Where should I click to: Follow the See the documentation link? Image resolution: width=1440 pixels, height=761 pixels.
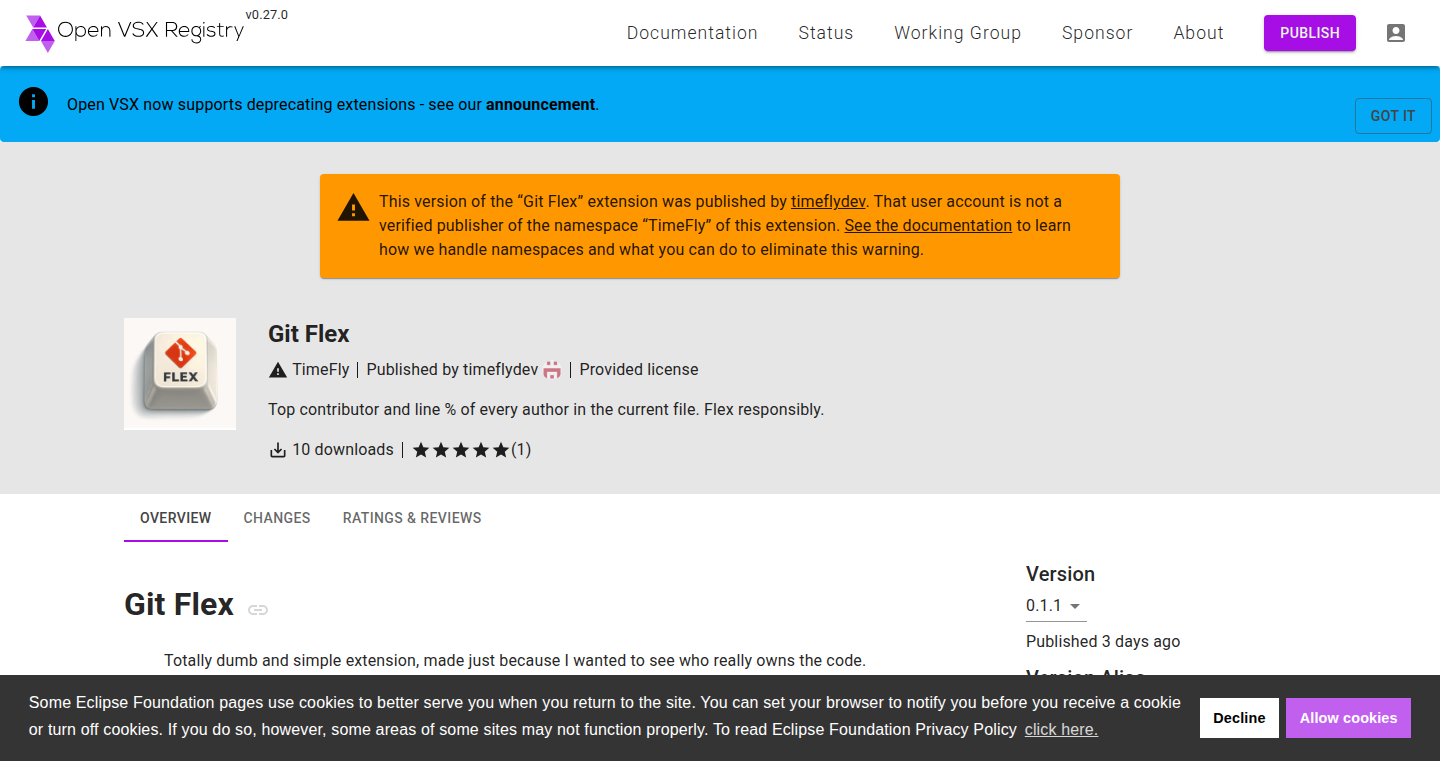[x=928, y=226]
